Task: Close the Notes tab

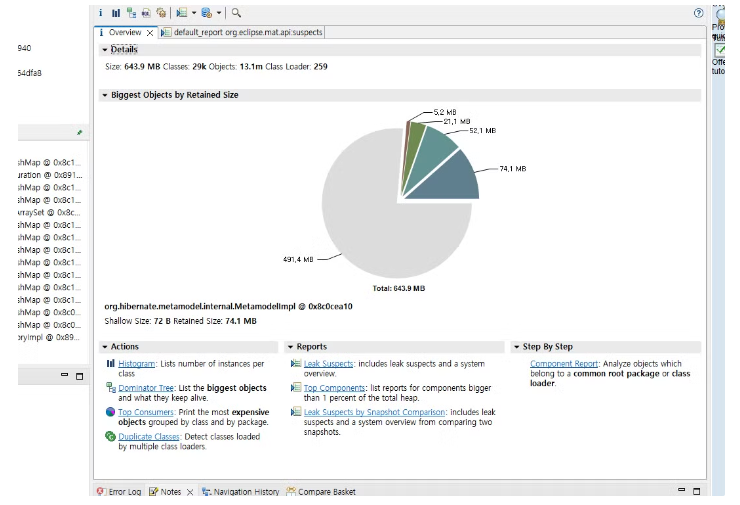Action: (190, 492)
